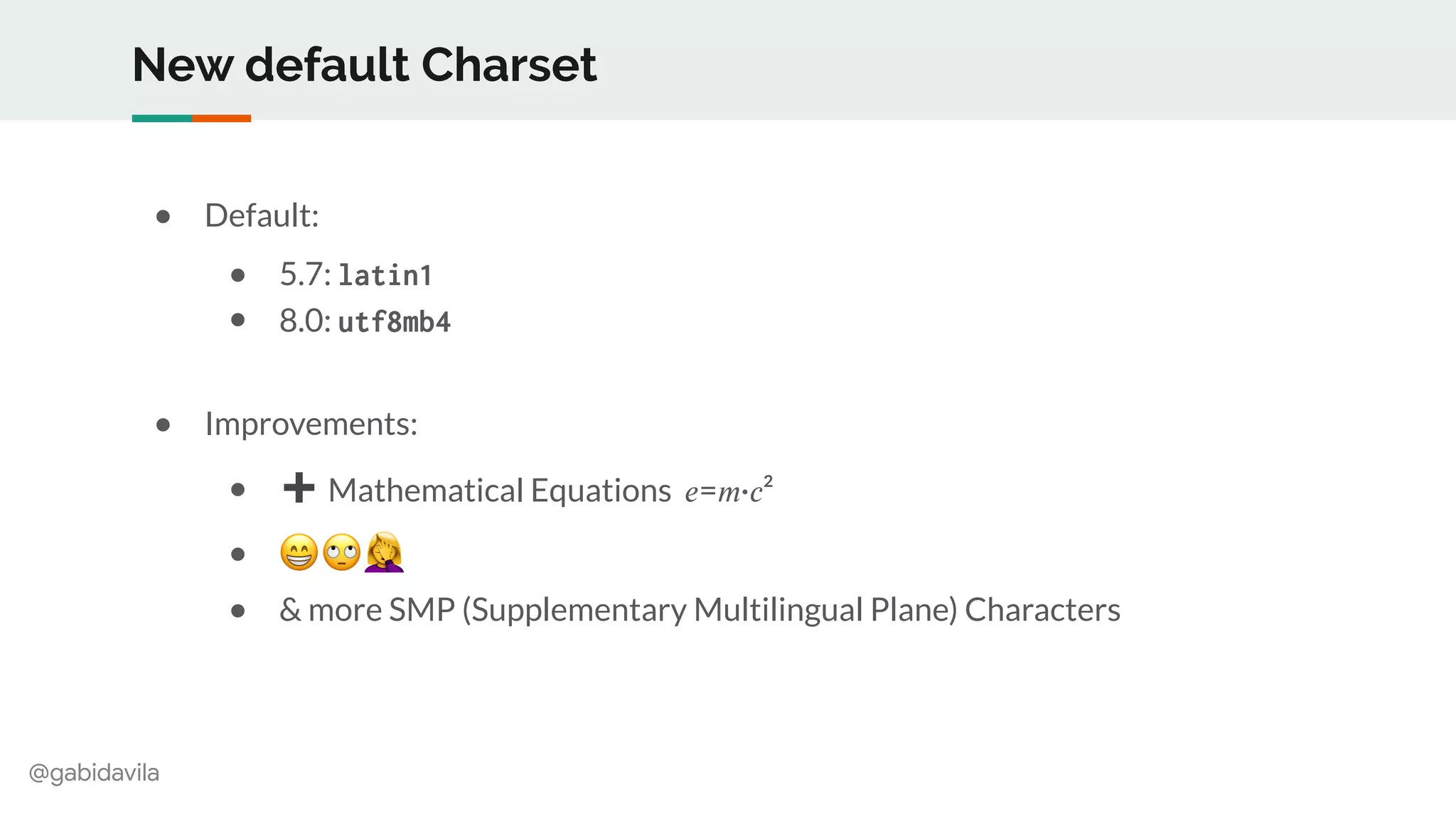Image resolution: width=1456 pixels, height=819 pixels.
Task: Click the 8.0: version label
Action: (305, 321)
